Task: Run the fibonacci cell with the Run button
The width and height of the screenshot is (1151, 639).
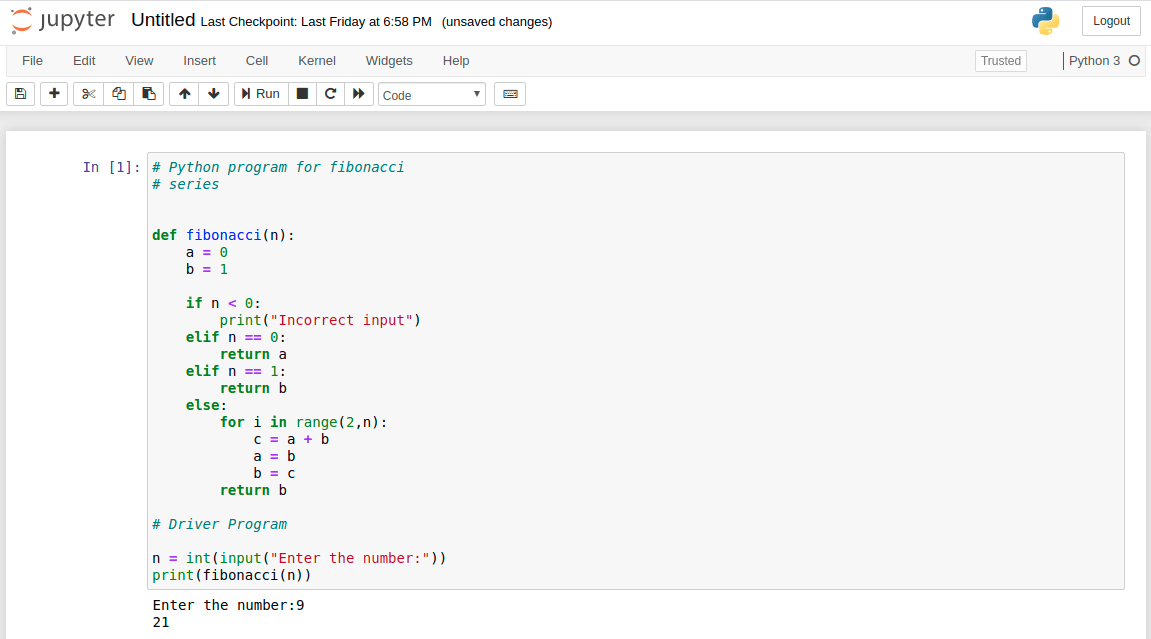Action: (x=260, y=93)
